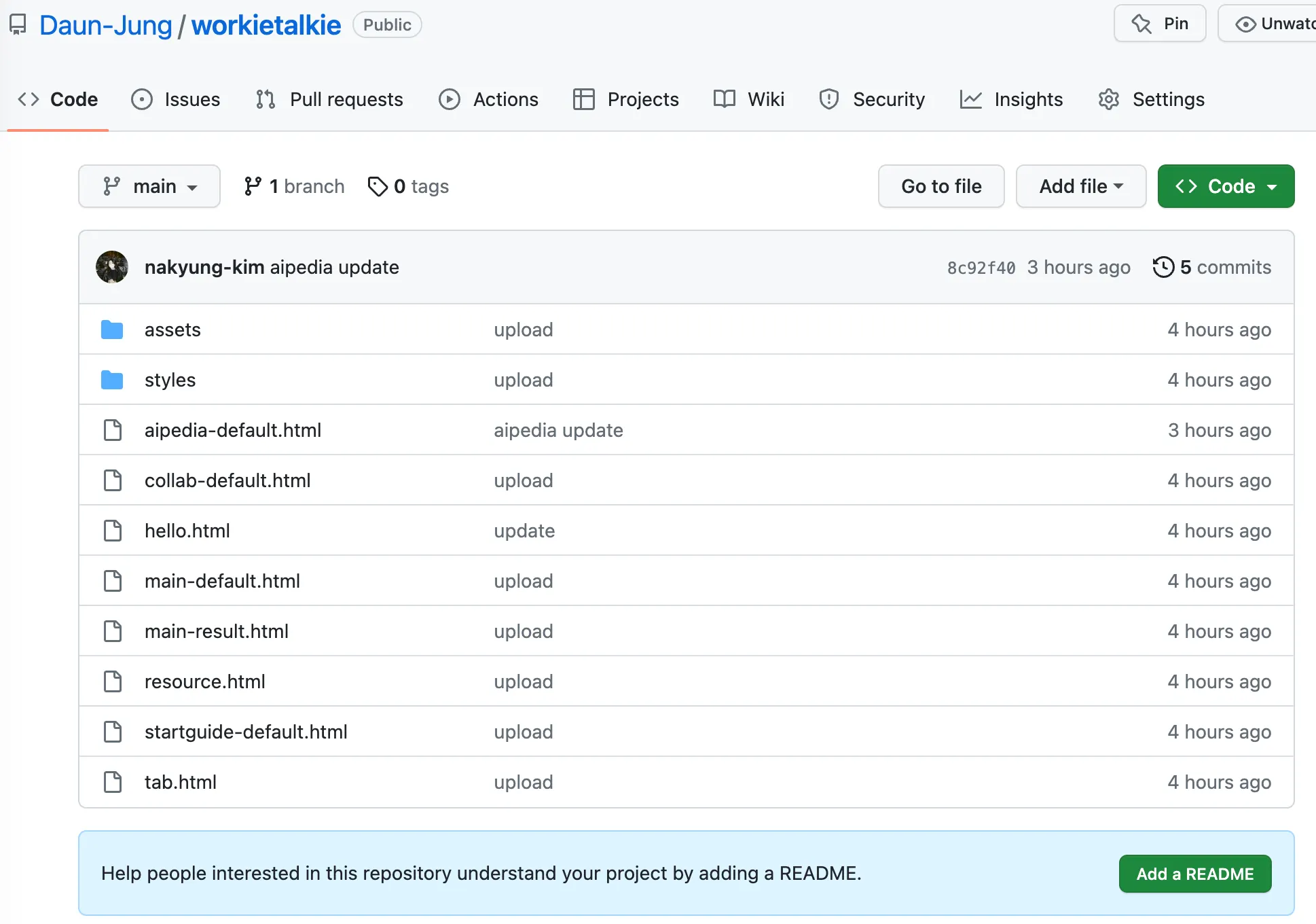Click the tag icon next to 0 tags
Viewport: 1316px width, 924px height.
(x=377, y=186)
